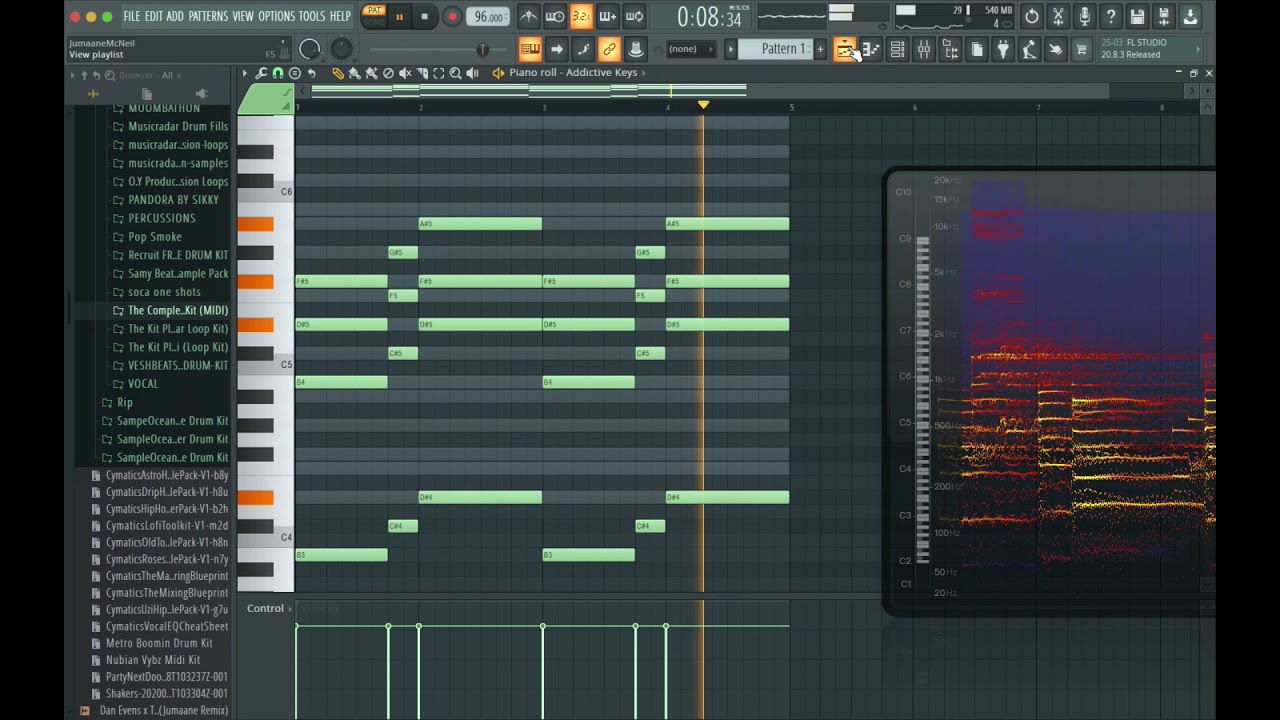Add new pattern with plus button
The image size is (1280, 720).
click(820, 49)
